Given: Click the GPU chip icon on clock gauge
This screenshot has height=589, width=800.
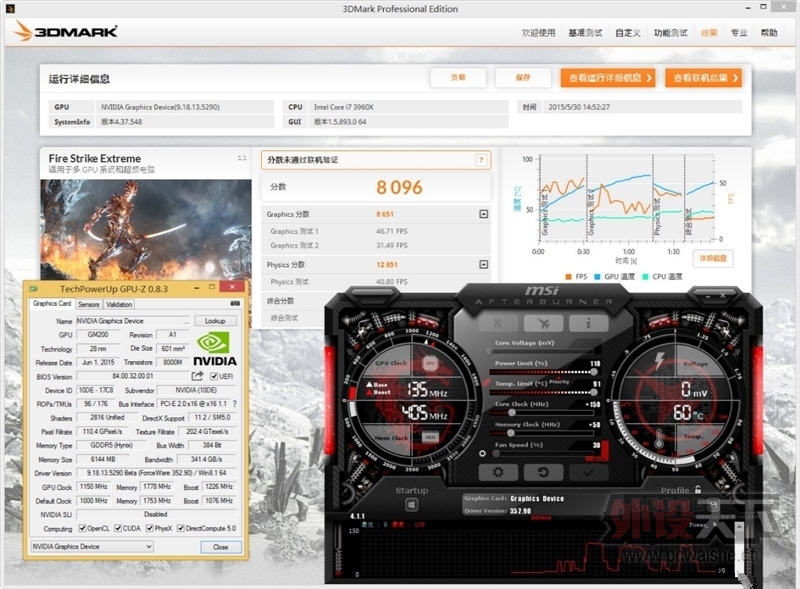Looking at the screenshot, I should pyautogui.click(x=430, y=363).
